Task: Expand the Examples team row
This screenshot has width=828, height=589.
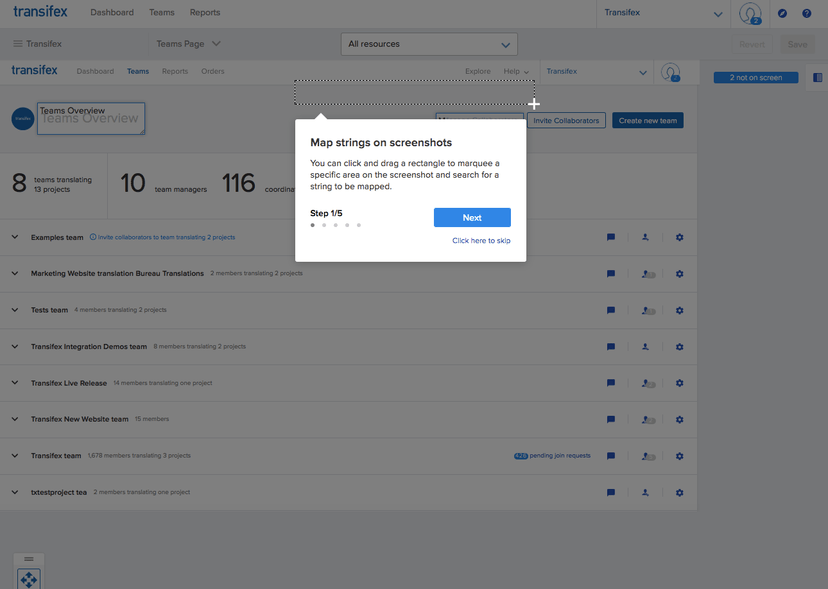Action: (15, 237)
